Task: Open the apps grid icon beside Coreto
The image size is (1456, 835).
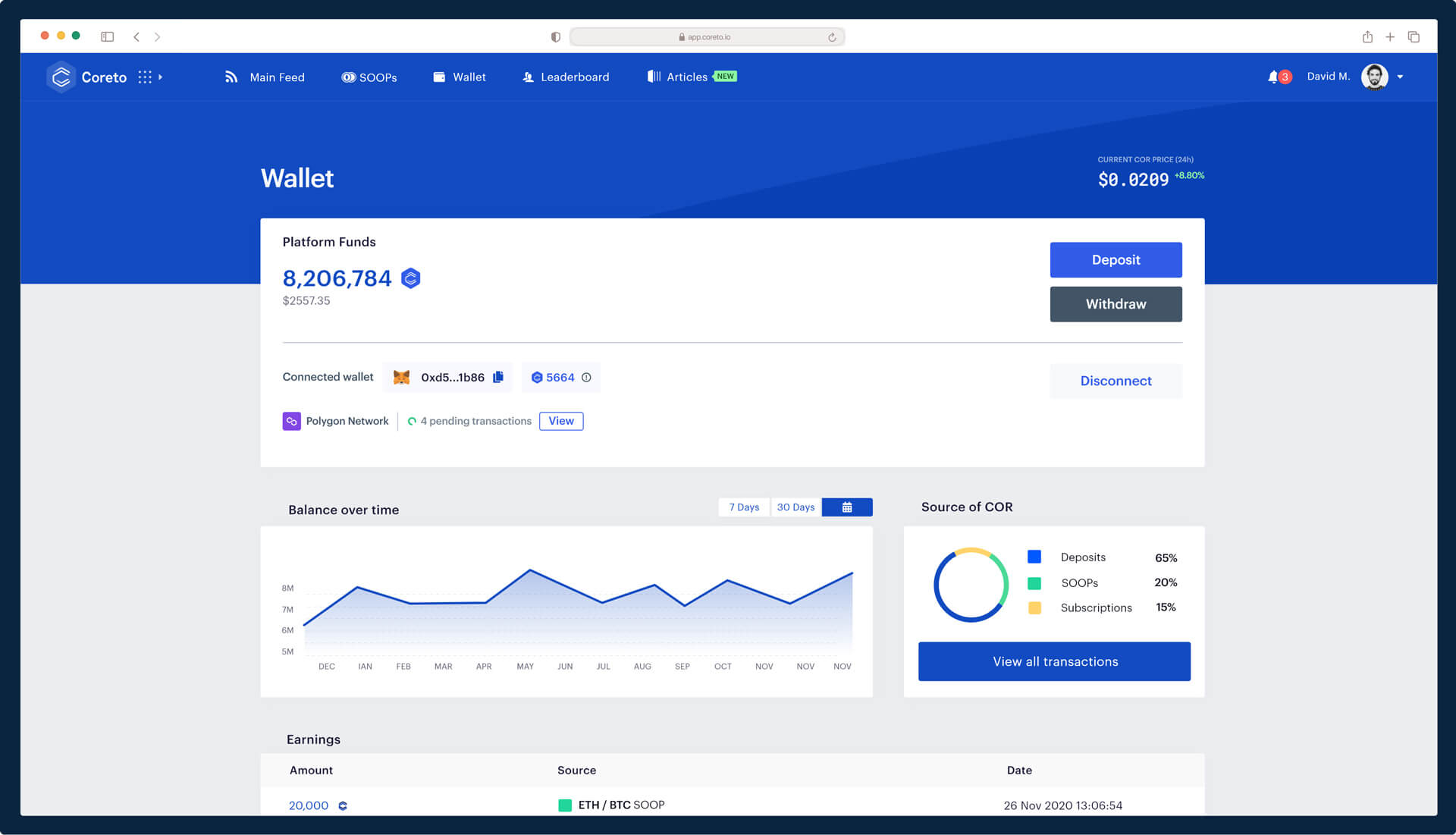Action: 145,77
